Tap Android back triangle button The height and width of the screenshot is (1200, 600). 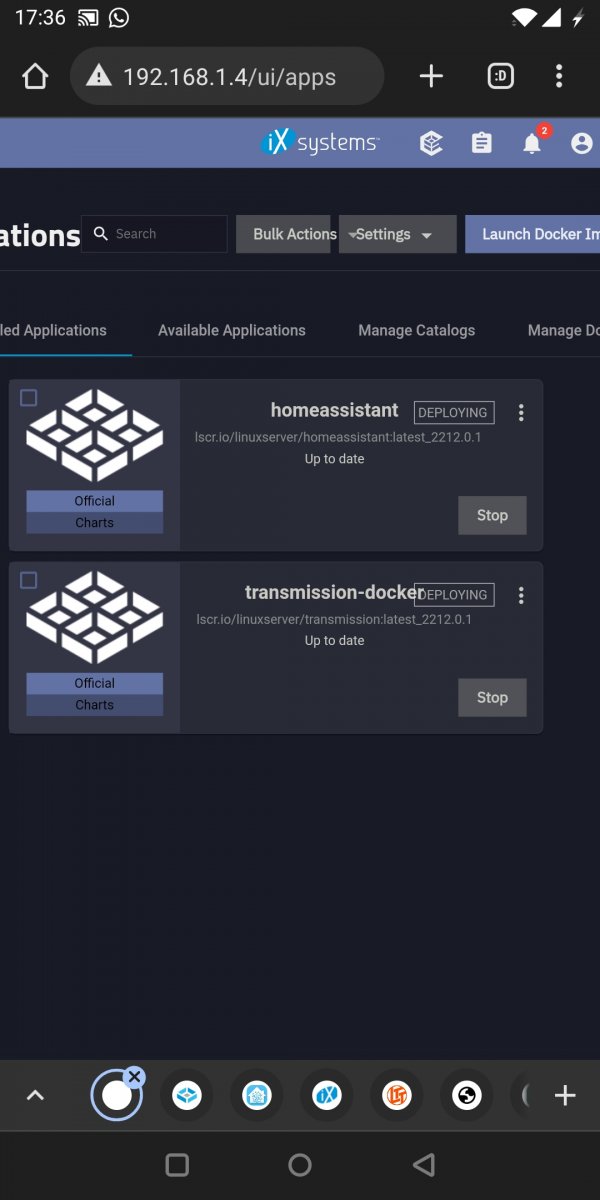click(x=424, y=1165)
